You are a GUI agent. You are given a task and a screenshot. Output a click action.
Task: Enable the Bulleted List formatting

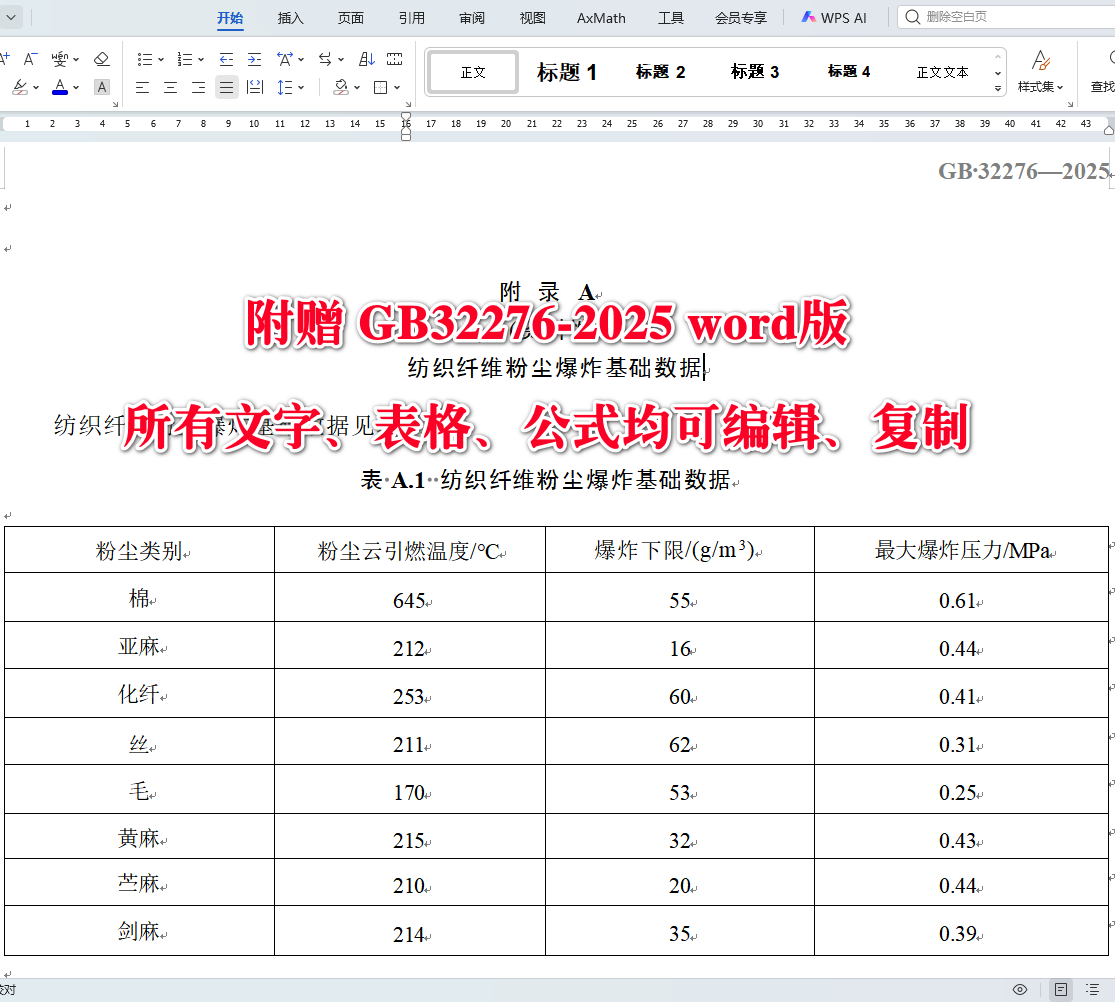(x=143, y=58)
